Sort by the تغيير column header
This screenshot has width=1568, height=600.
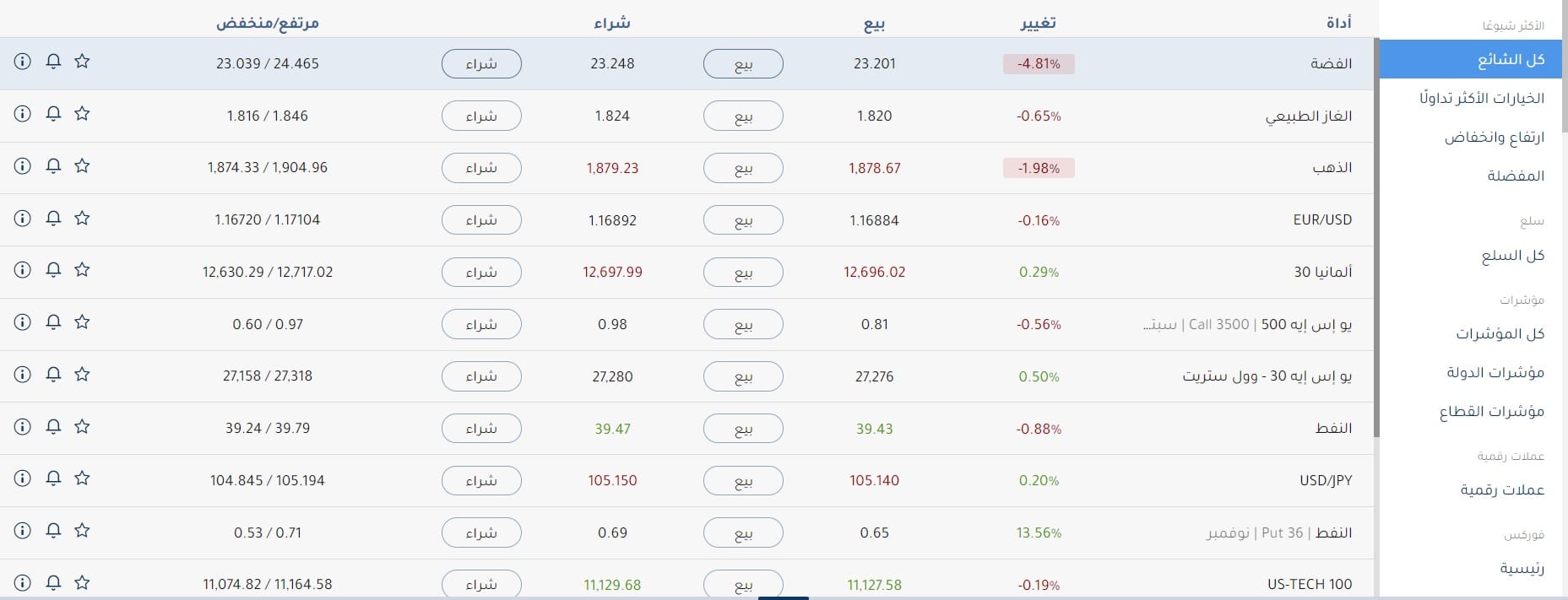coord(1038,24)
